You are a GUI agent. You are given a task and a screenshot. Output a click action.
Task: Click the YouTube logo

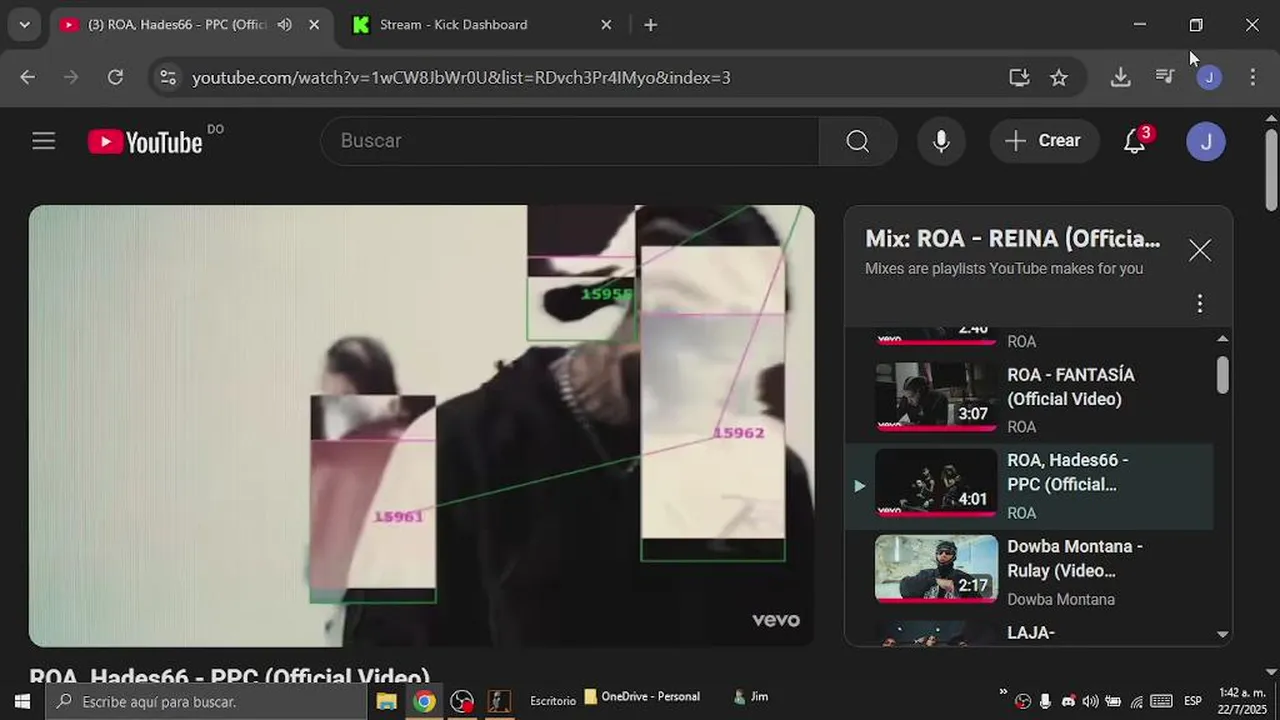(145, 142)
